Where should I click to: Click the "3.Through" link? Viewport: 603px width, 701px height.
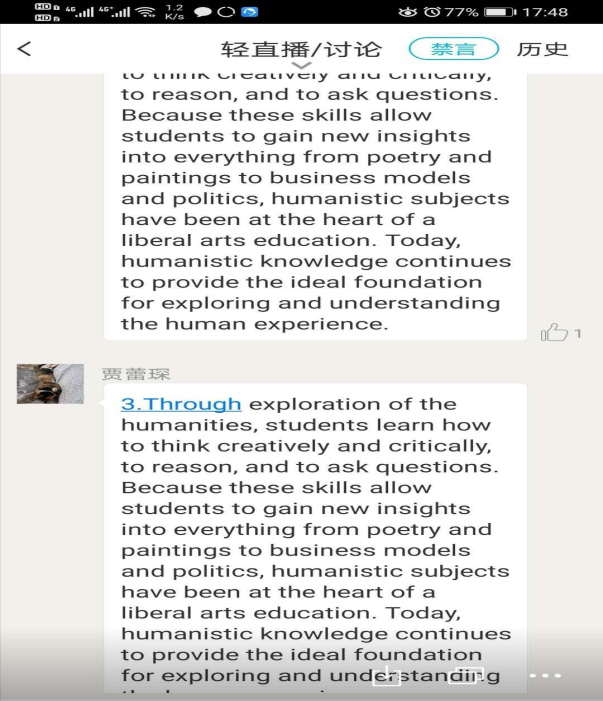tap(181, 404)
